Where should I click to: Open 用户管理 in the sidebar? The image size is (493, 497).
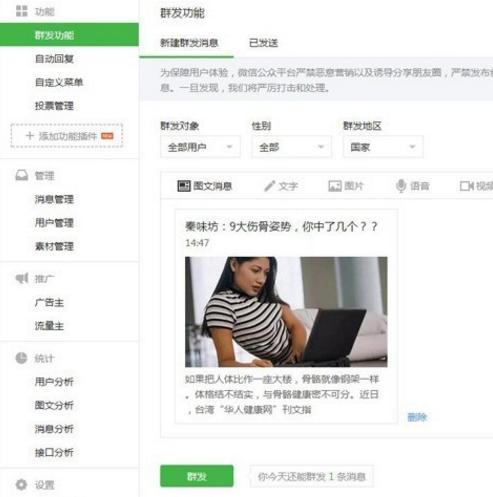(54, 222)
